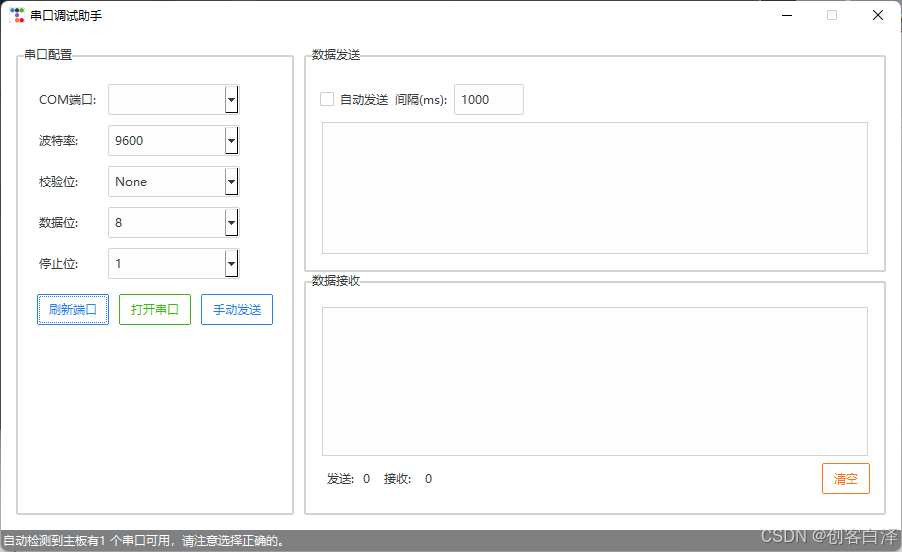Select the None parity value
Image resolution: width=902 pixels, height=552 pixels.
tap(131, 182)
